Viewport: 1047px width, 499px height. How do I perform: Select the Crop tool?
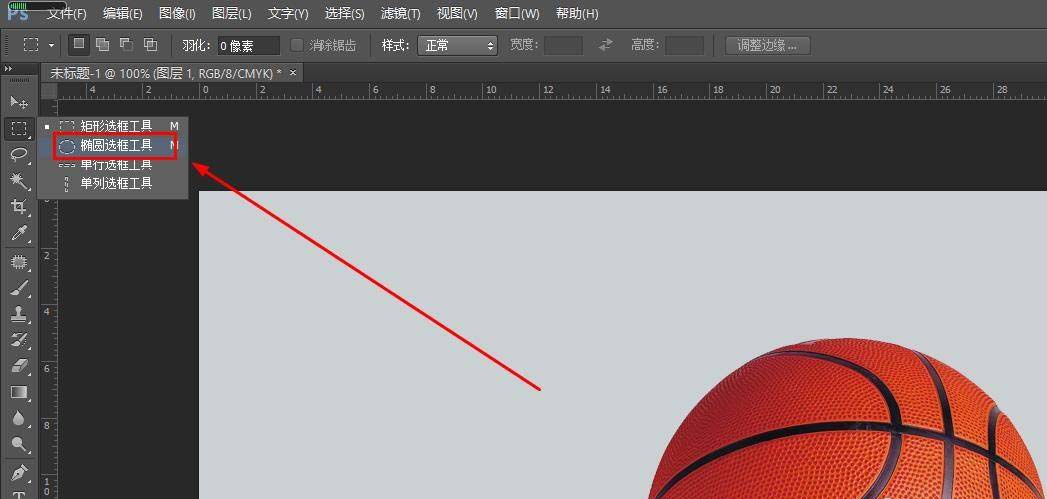19,206
